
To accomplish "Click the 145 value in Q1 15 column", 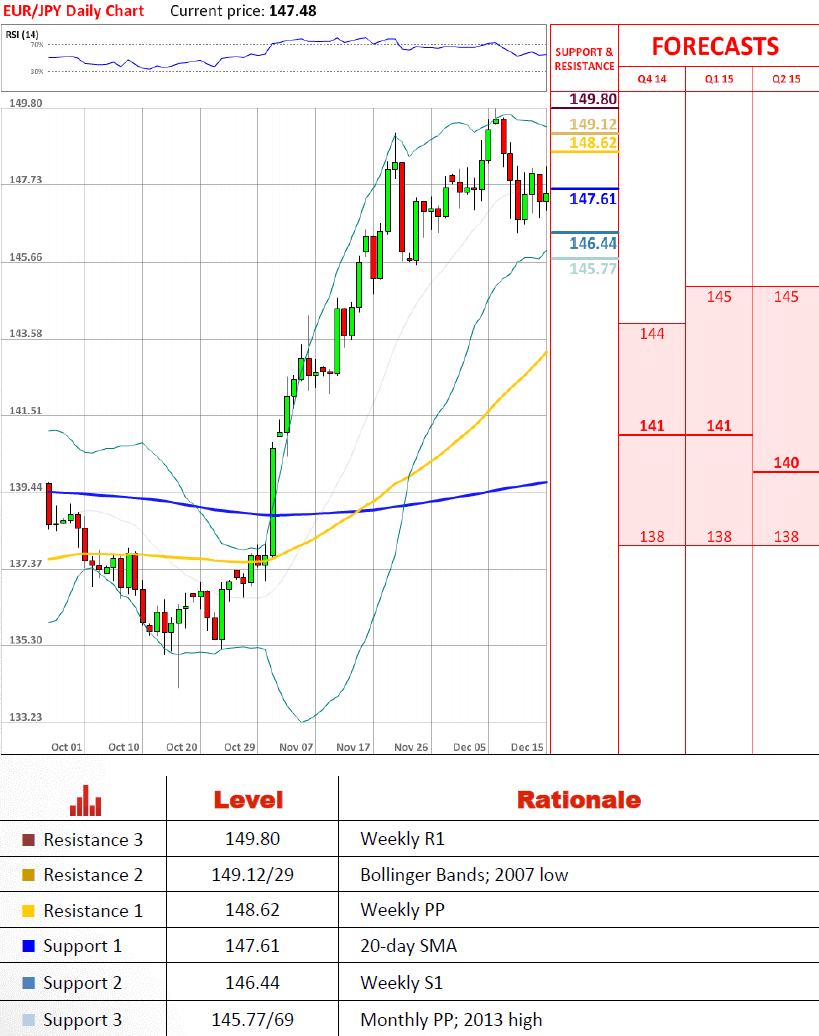I will [719, 297].
